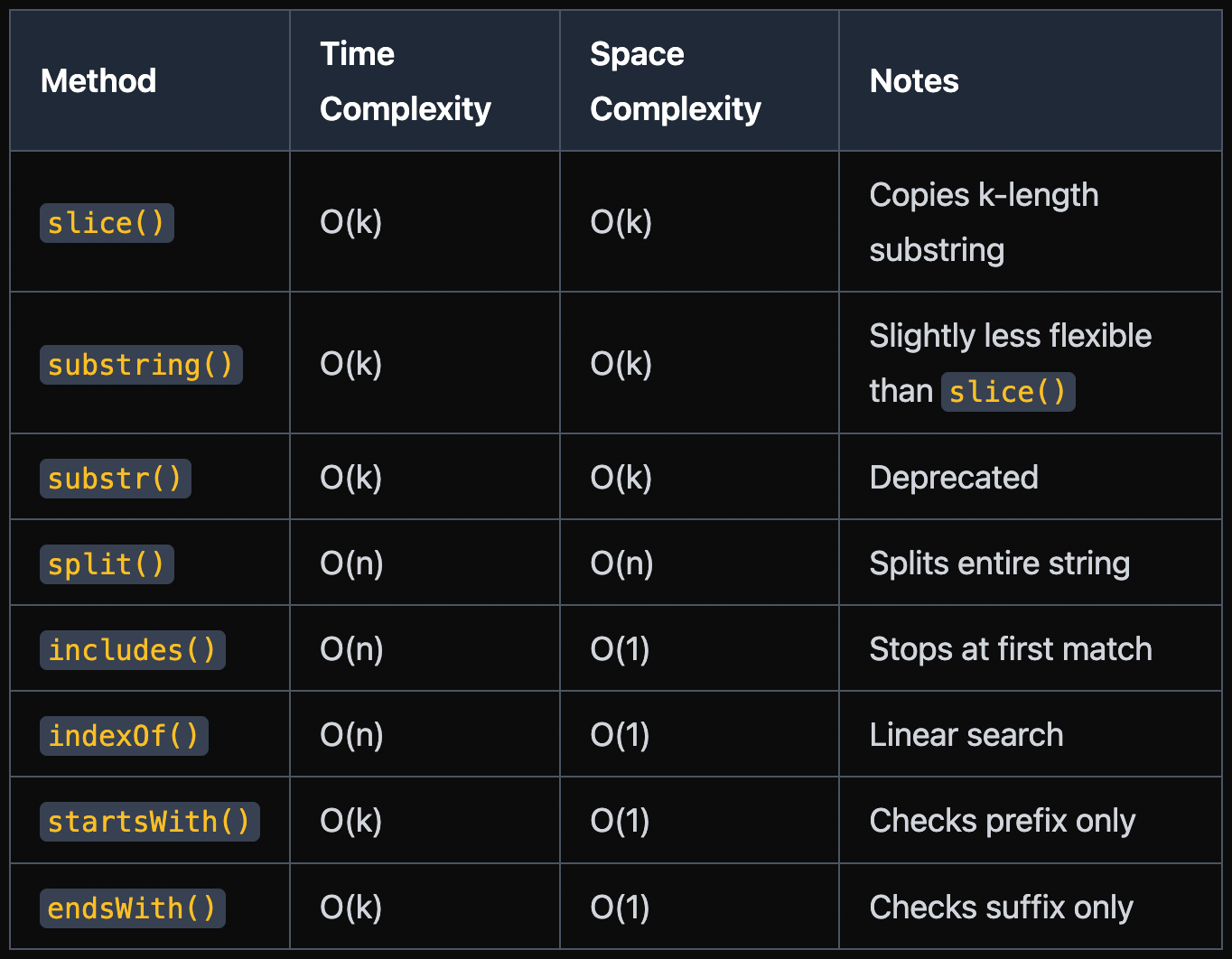Select the Space Complexity header cell

tap(675, 81)
